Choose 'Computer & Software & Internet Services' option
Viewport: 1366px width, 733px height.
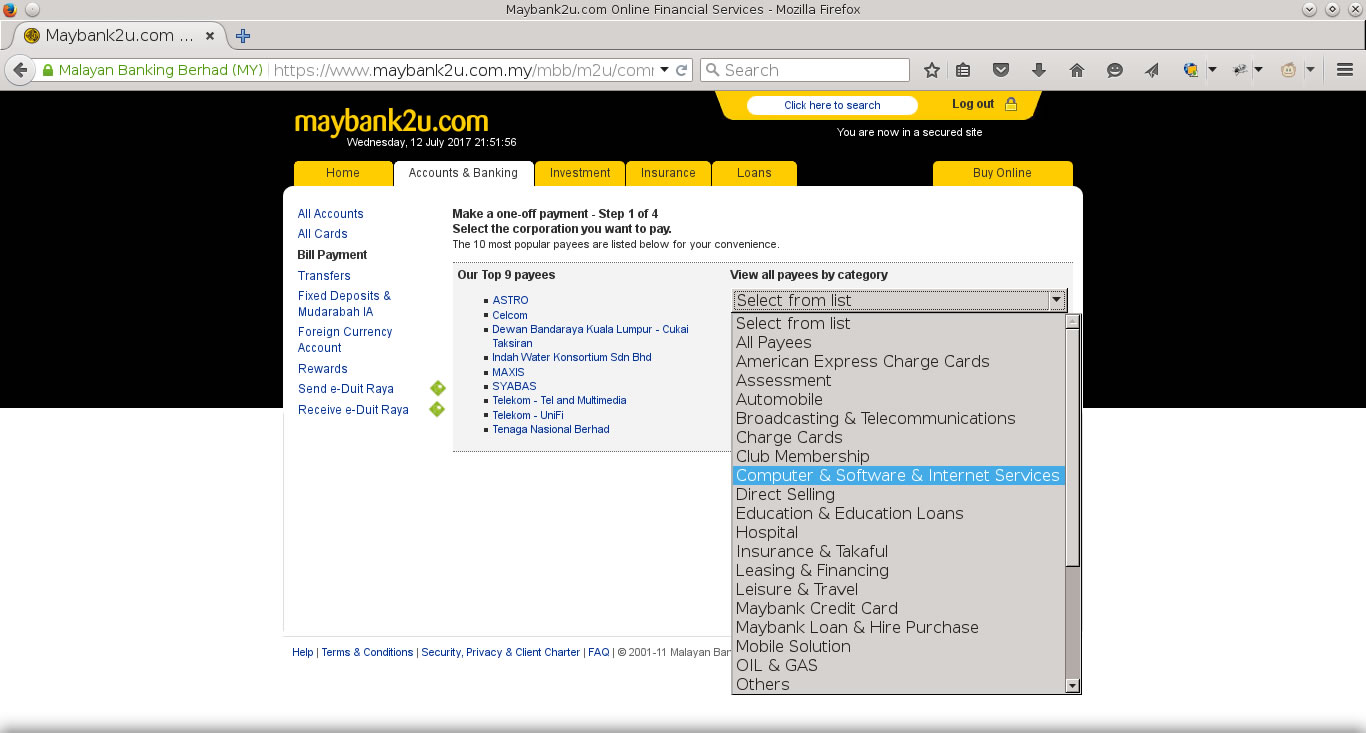[898, 475]
